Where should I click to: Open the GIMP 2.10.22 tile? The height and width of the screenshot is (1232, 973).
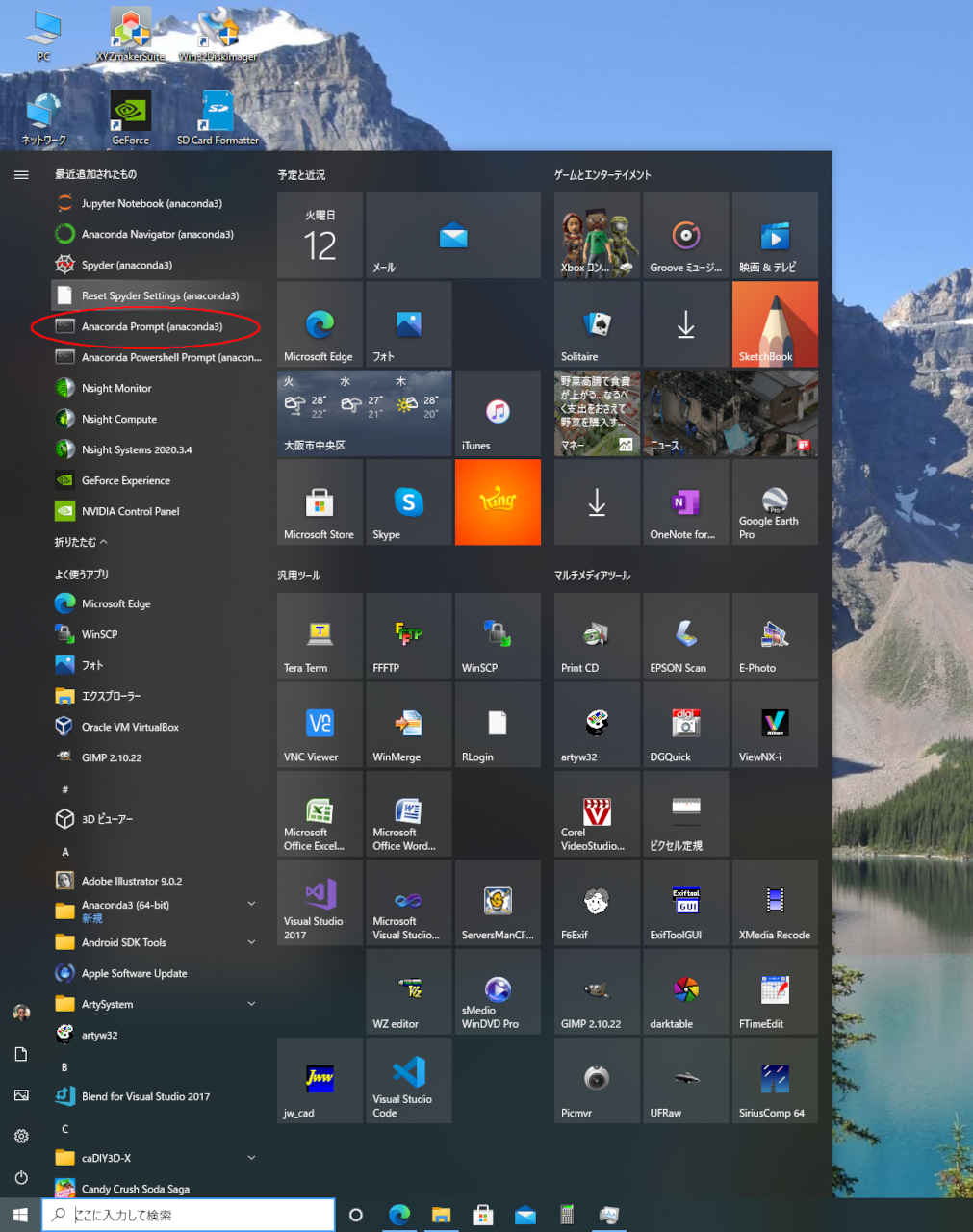point(598,991)
